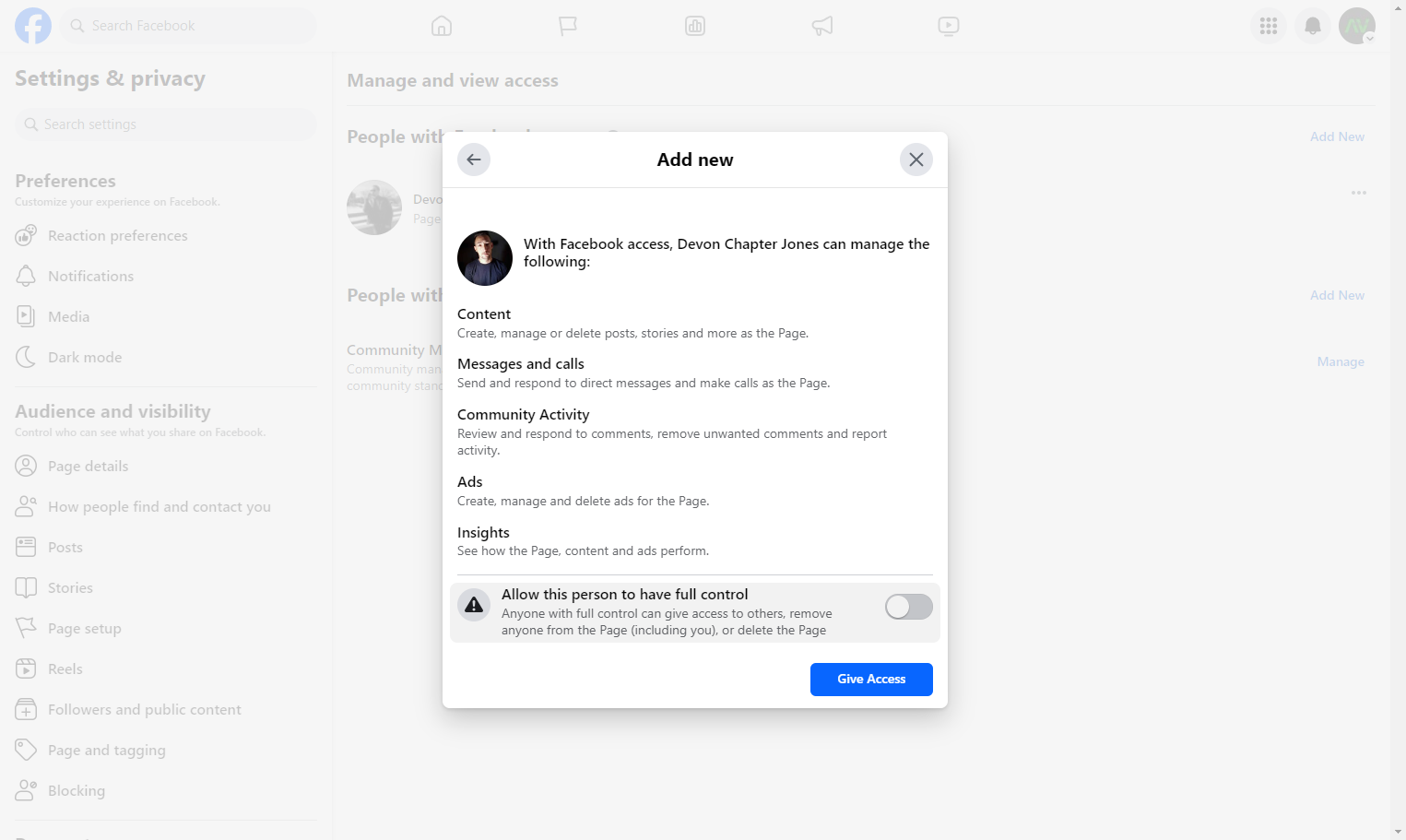Go back using the dialog arrow
The height and width of the screenshot is (840, 1406).
click(474, 160)
